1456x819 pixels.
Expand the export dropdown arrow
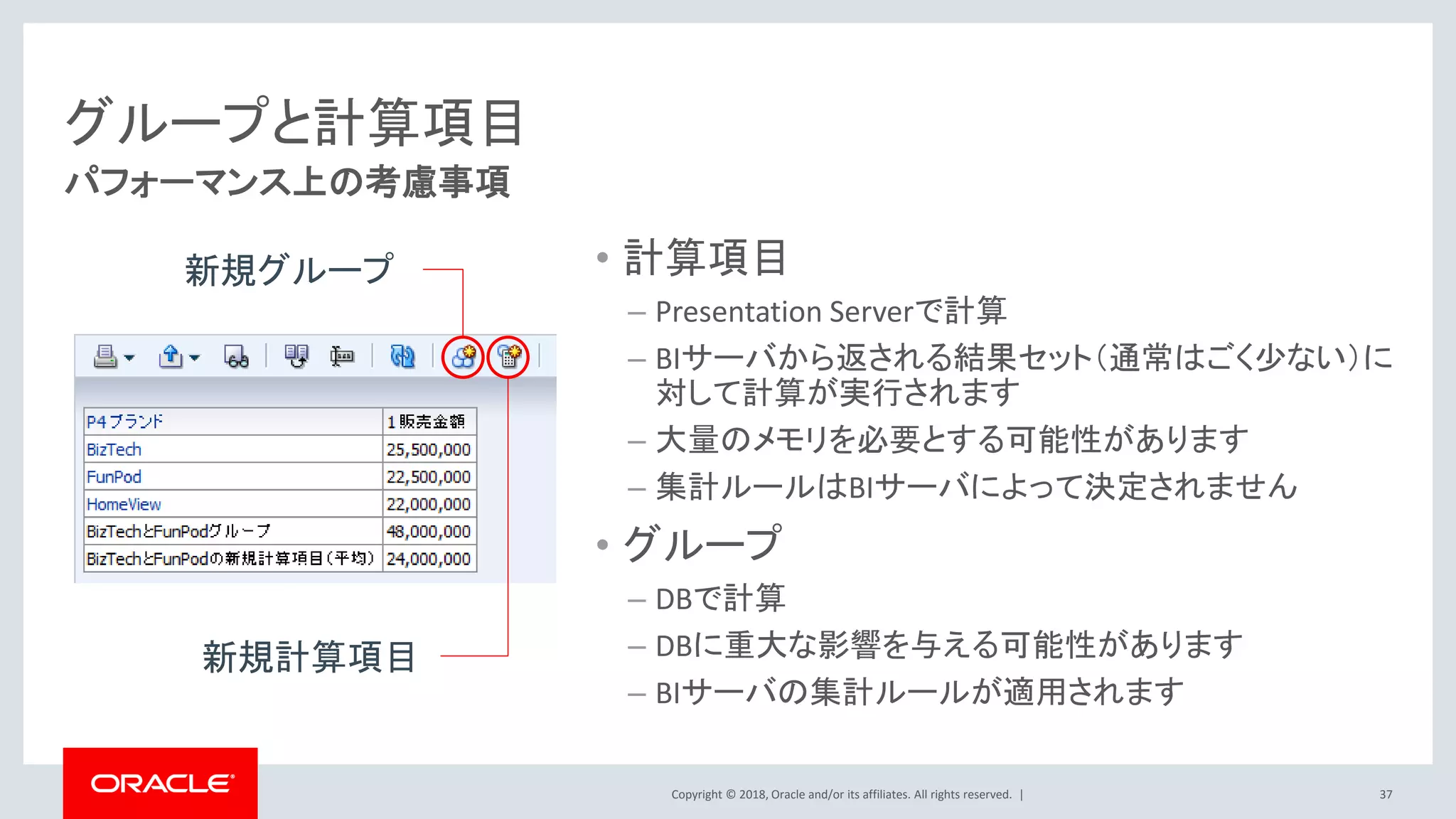pos(195,358)
